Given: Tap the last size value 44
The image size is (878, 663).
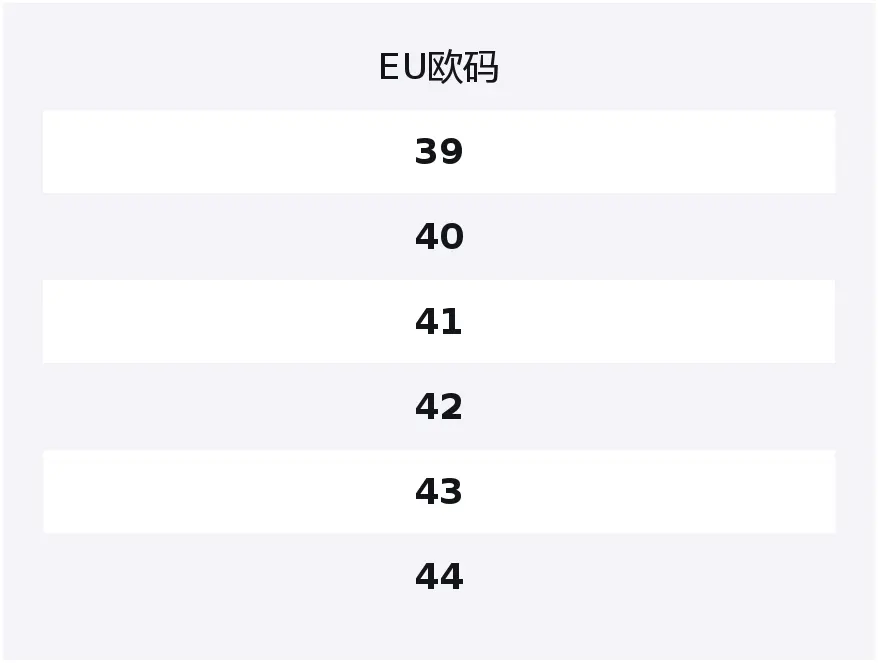Looking at the screenshot, I should pyautogui.click(x=439, y=577).
